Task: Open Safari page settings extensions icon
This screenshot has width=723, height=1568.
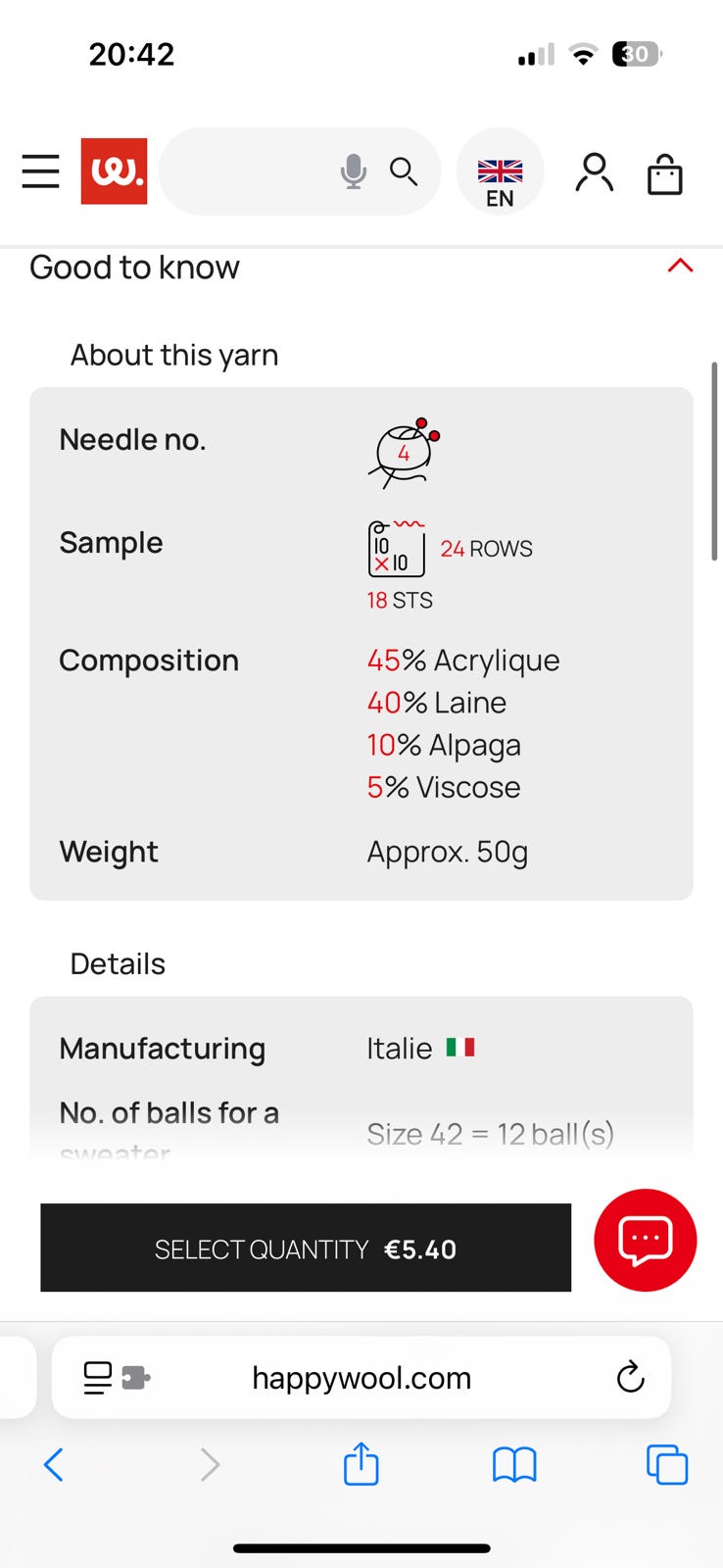Action: tap(117, 1377)
